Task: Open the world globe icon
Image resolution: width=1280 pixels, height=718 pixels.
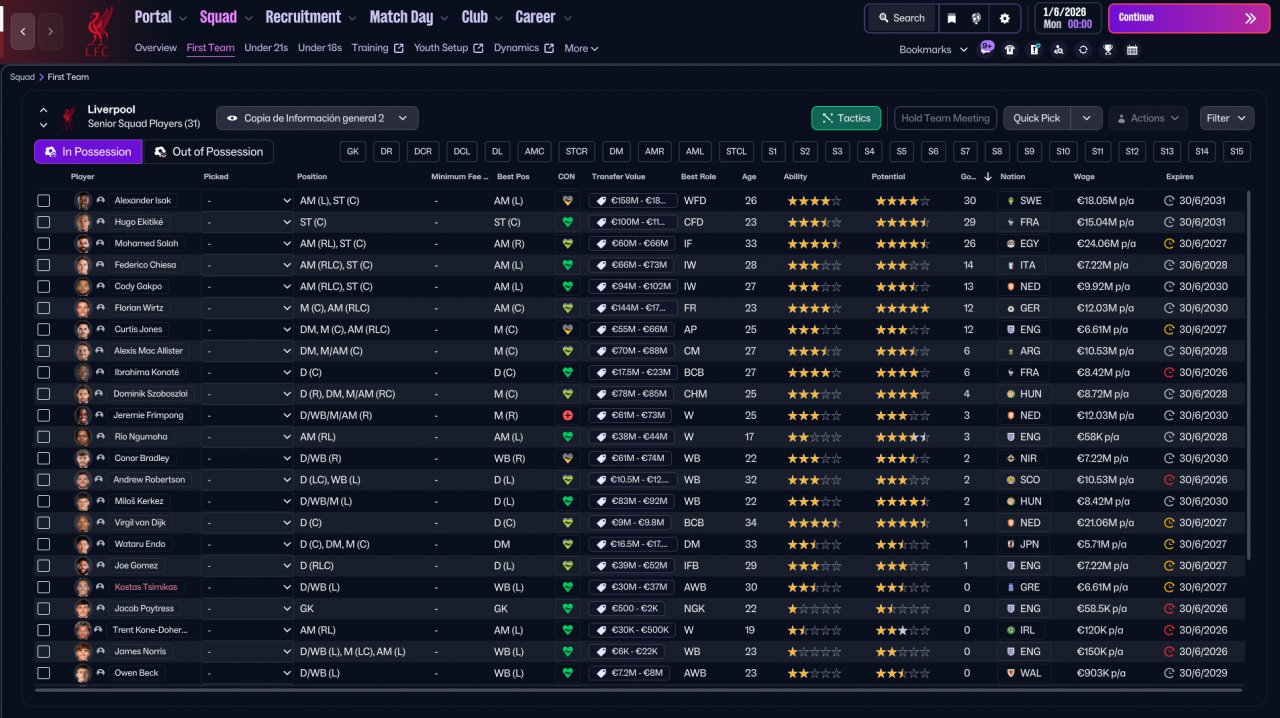Action: pyautogui.click(x=978, y=18)
